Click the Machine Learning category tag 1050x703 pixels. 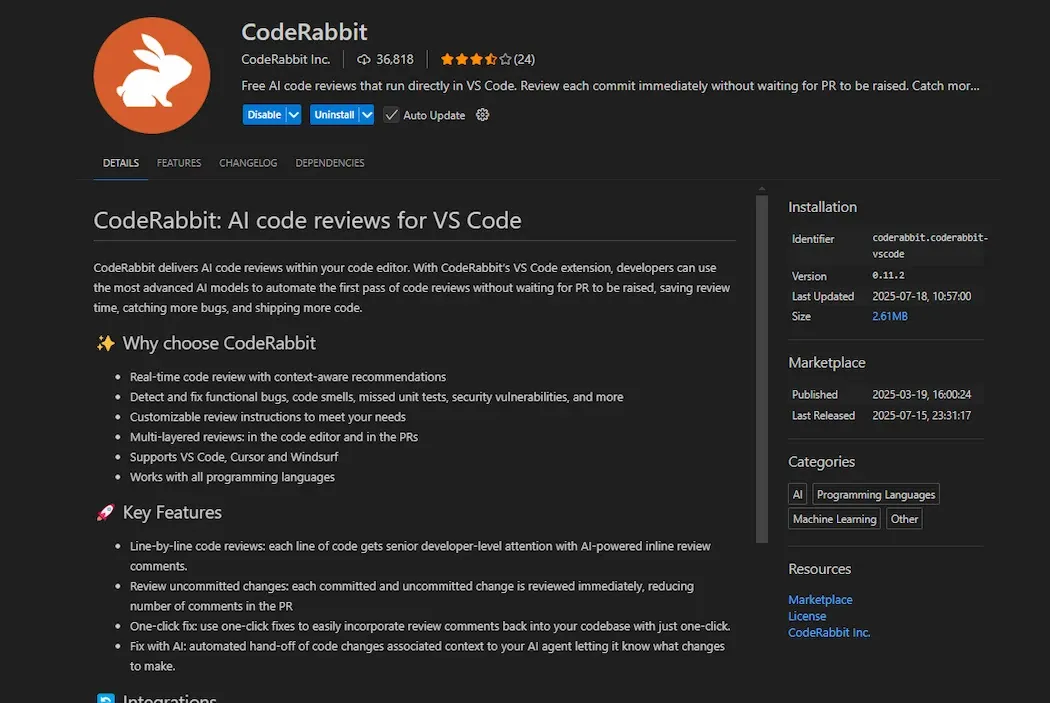(834, 519)
